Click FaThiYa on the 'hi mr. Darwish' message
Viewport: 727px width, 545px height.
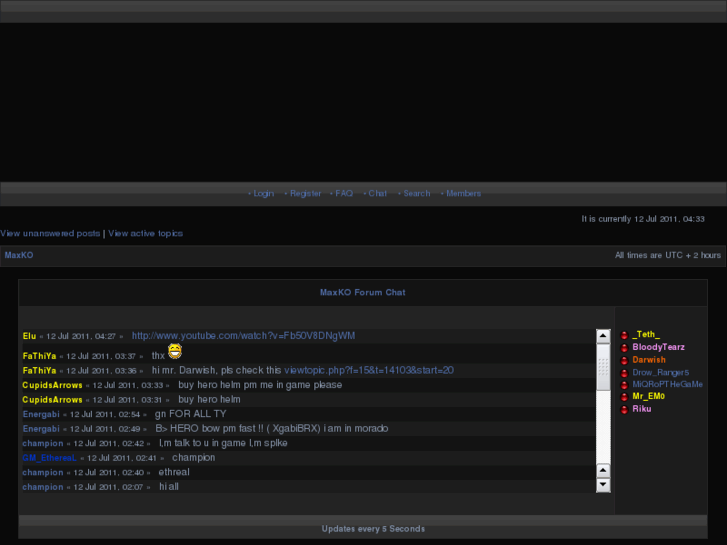[39, 371]
